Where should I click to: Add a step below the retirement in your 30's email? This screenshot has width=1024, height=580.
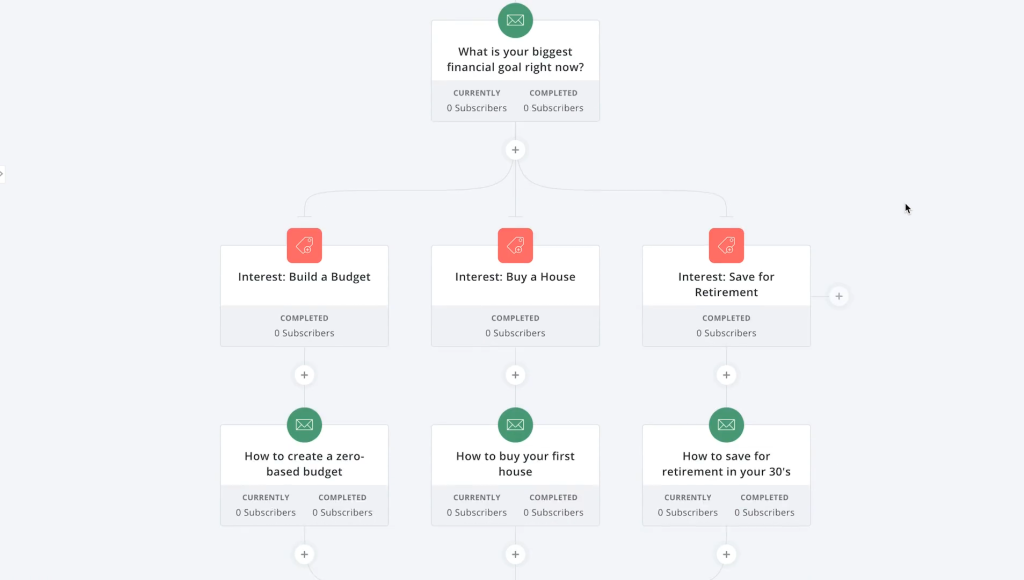726,554
